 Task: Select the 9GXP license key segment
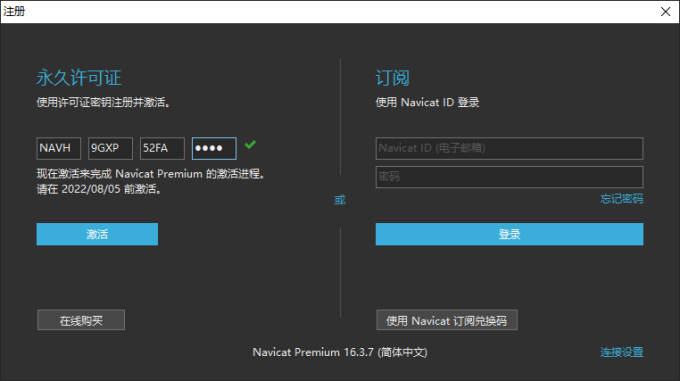[110, 148]
